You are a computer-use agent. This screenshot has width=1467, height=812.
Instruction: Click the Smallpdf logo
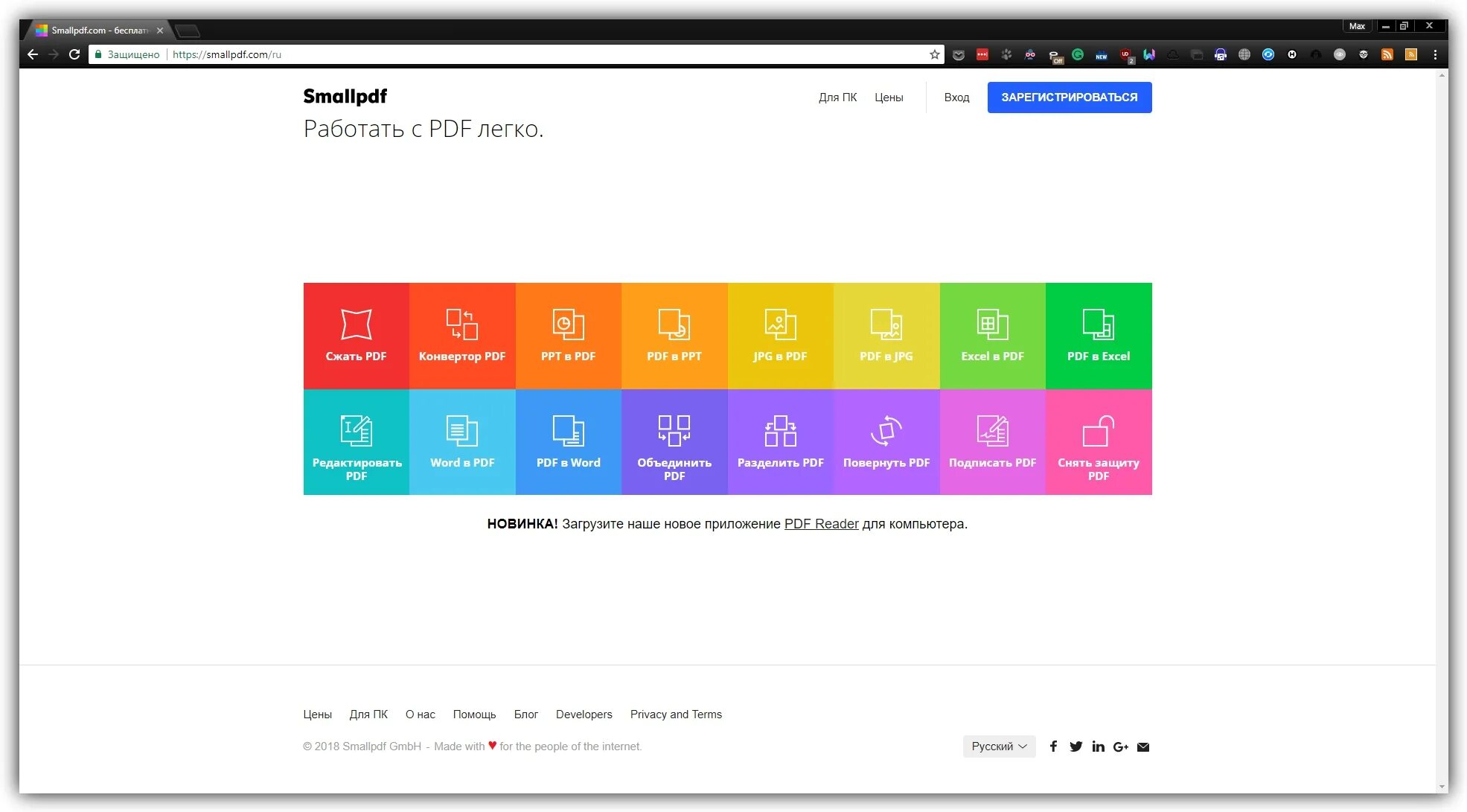[345, 97]
